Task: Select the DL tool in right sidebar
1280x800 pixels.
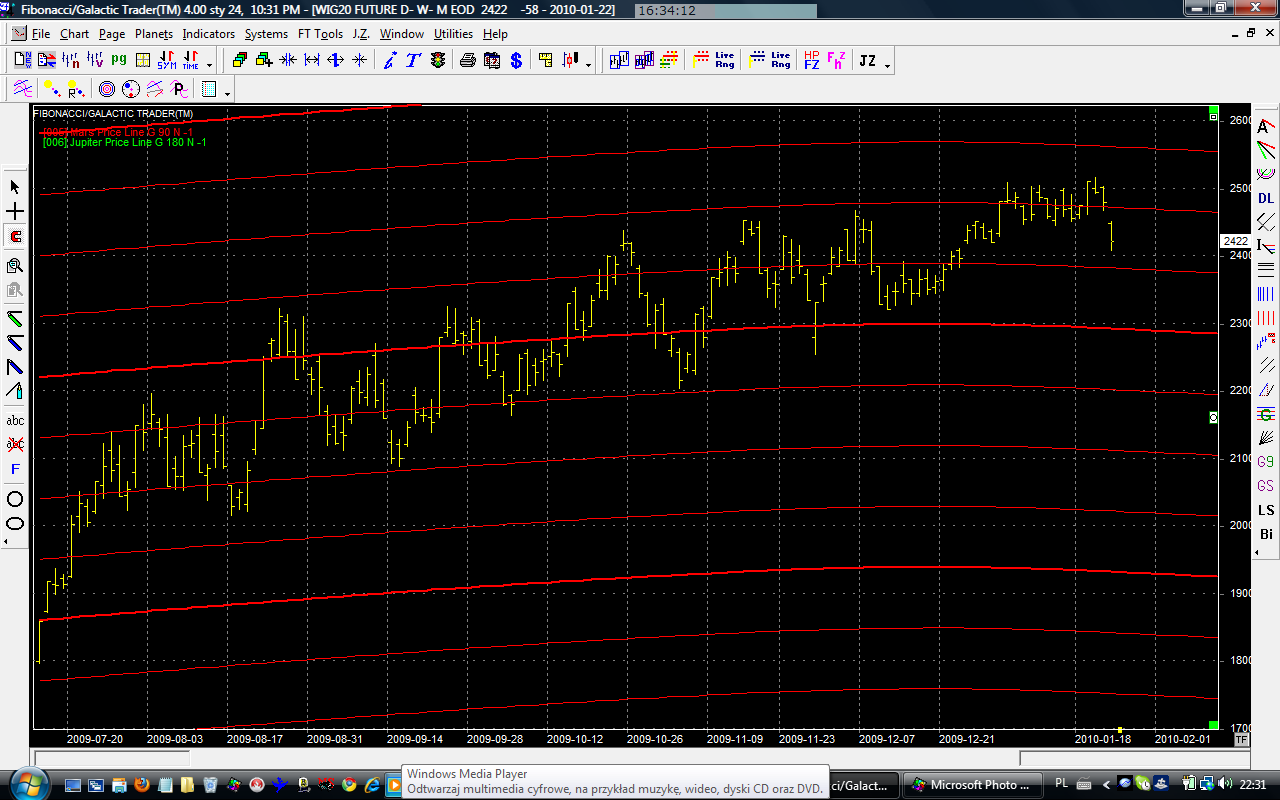Action: point(1266,198)
